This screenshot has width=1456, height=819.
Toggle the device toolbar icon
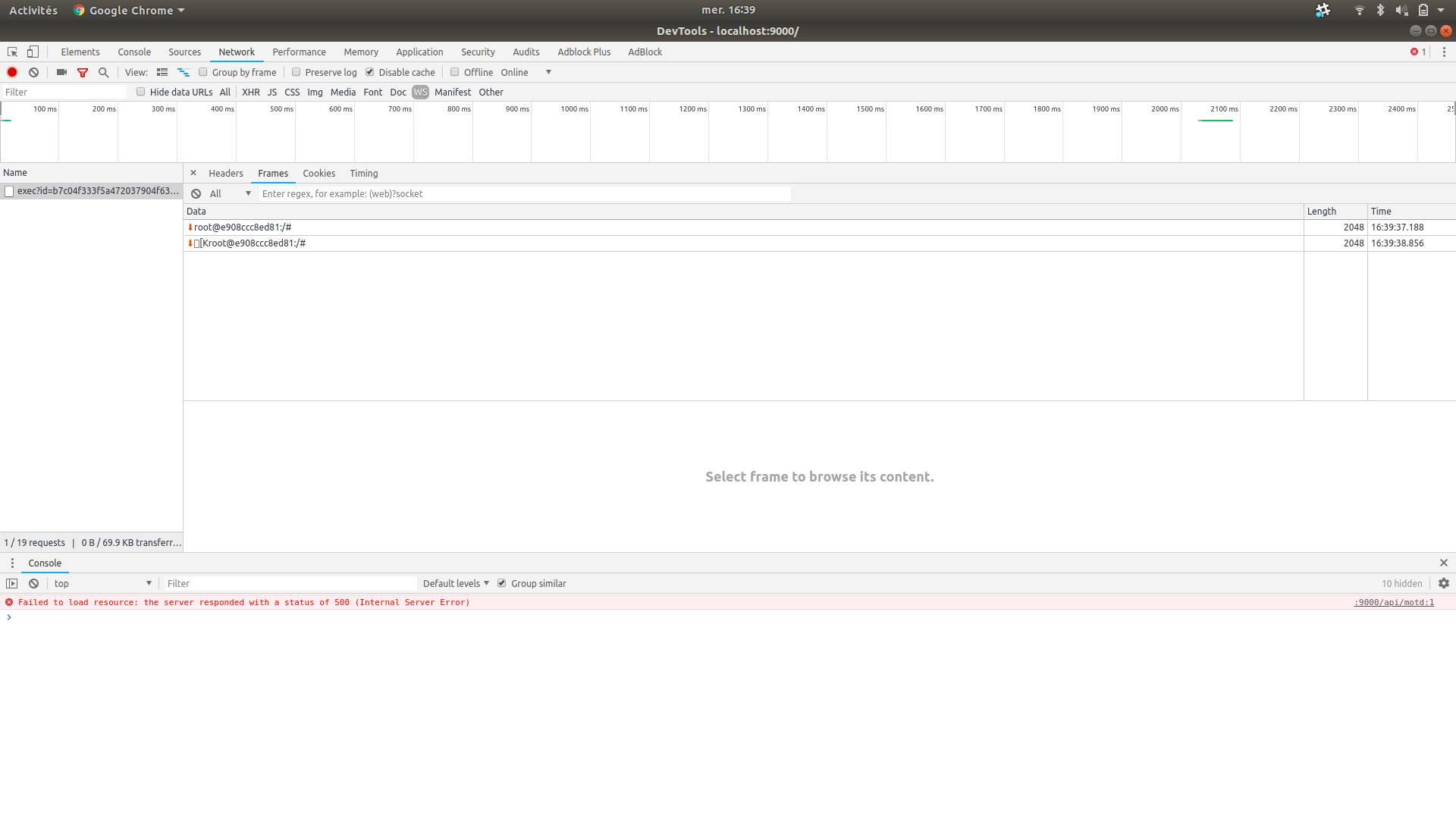[x=32, y=52]
